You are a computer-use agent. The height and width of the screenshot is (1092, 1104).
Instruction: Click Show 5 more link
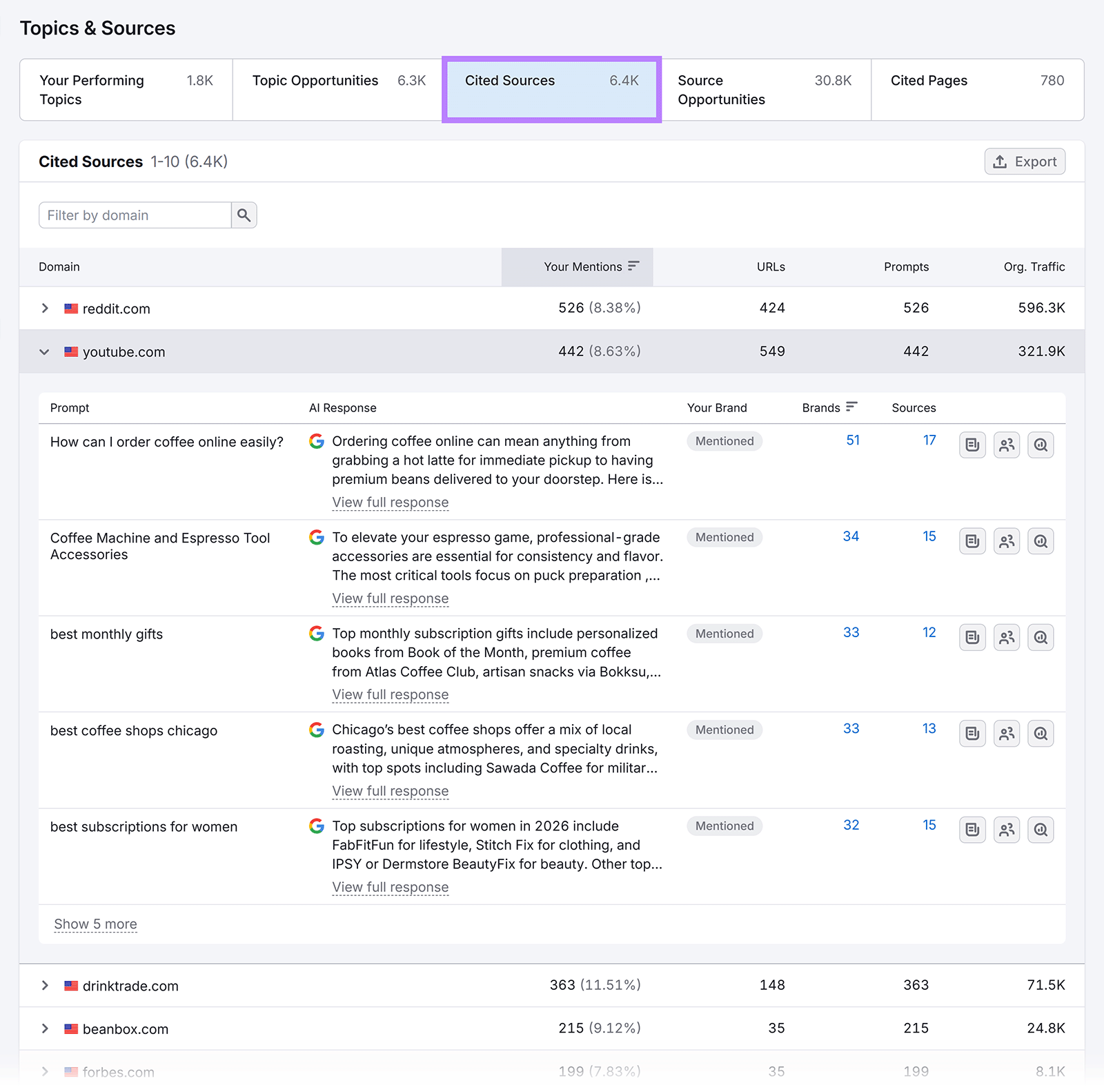coord(96,924)
